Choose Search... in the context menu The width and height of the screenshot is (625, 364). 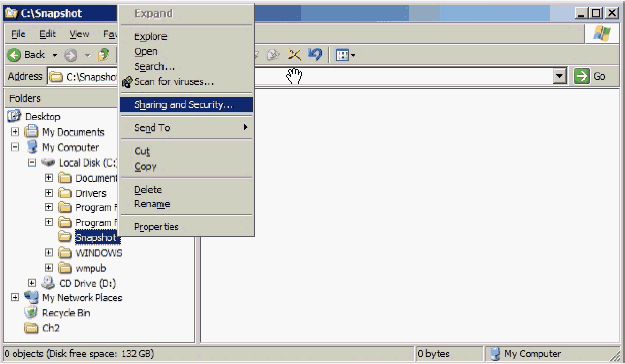(186, 67)
